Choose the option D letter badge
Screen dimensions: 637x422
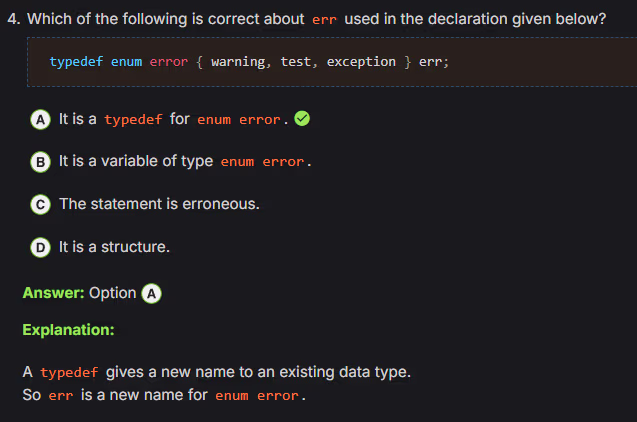click(x=40, y=246)
